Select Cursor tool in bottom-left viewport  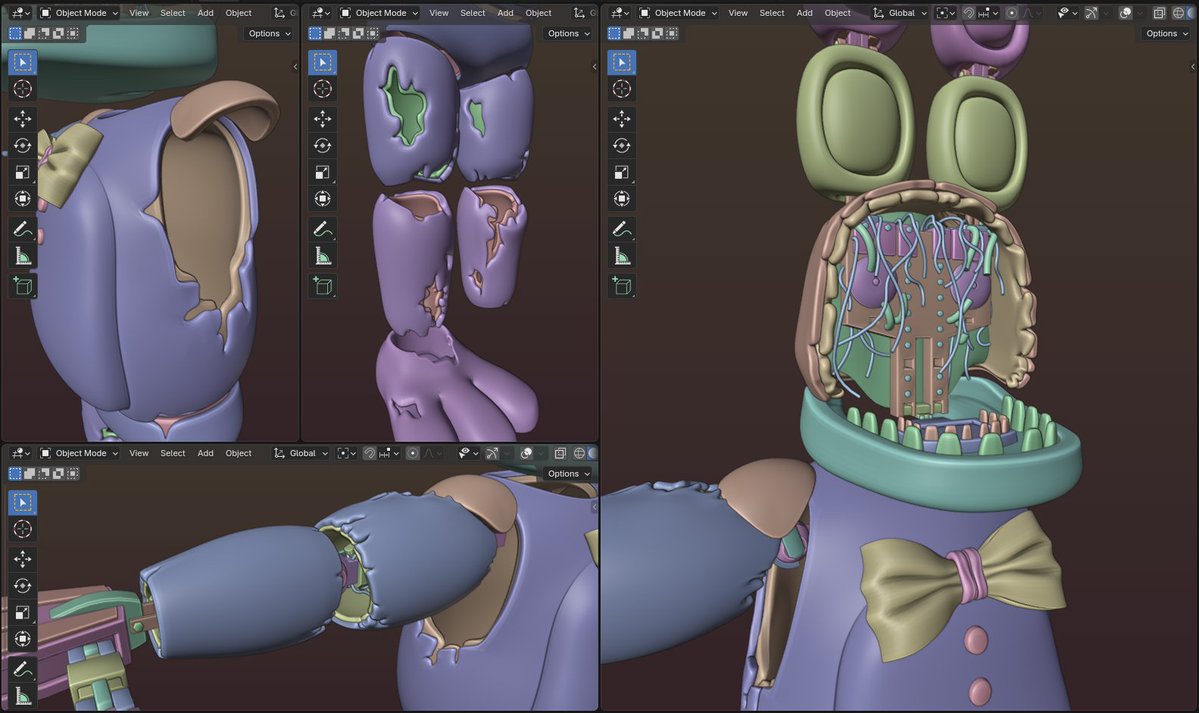pyautogui.click(x=22, y=529)
